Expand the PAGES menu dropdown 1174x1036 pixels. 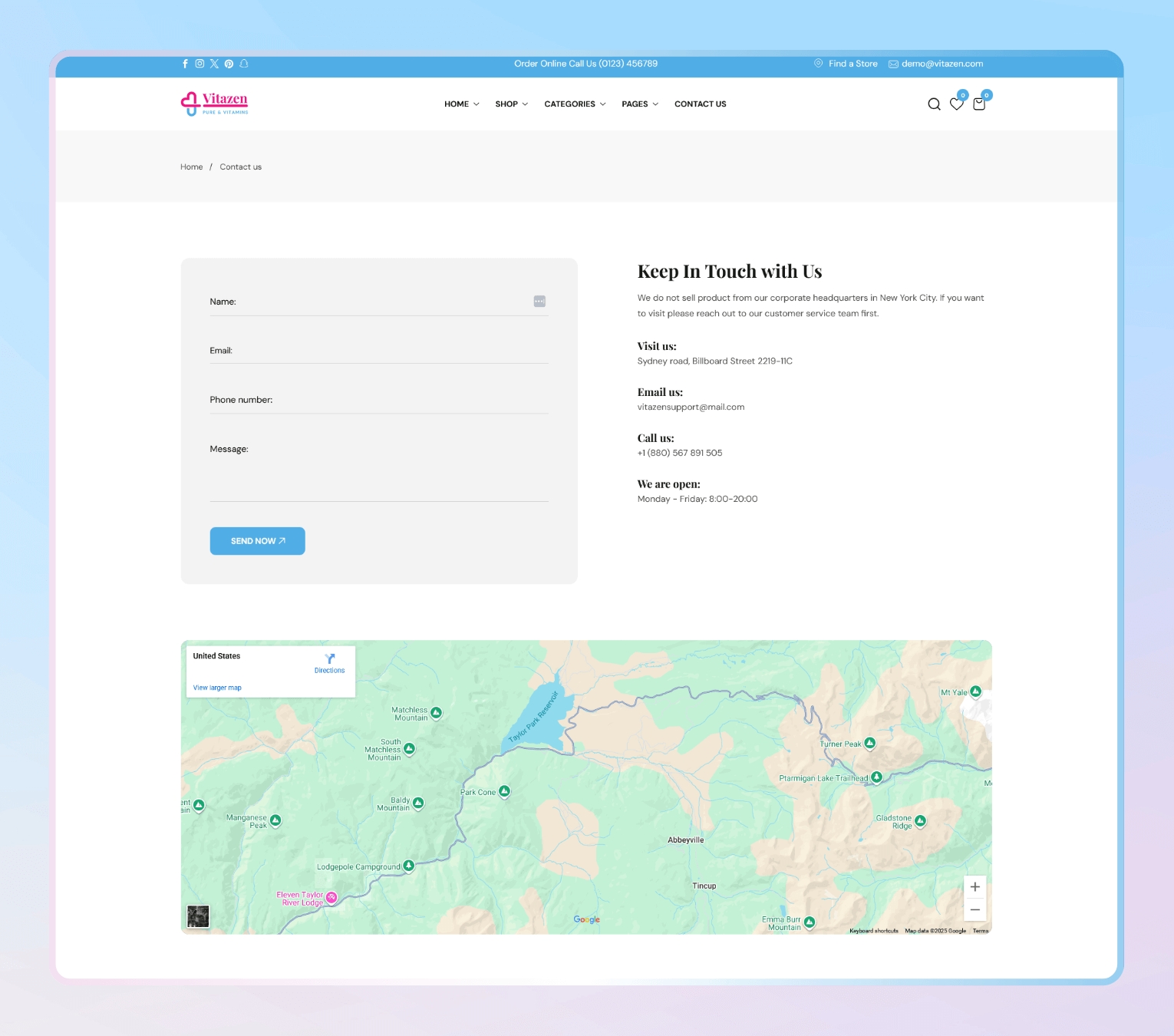[640, 104]
